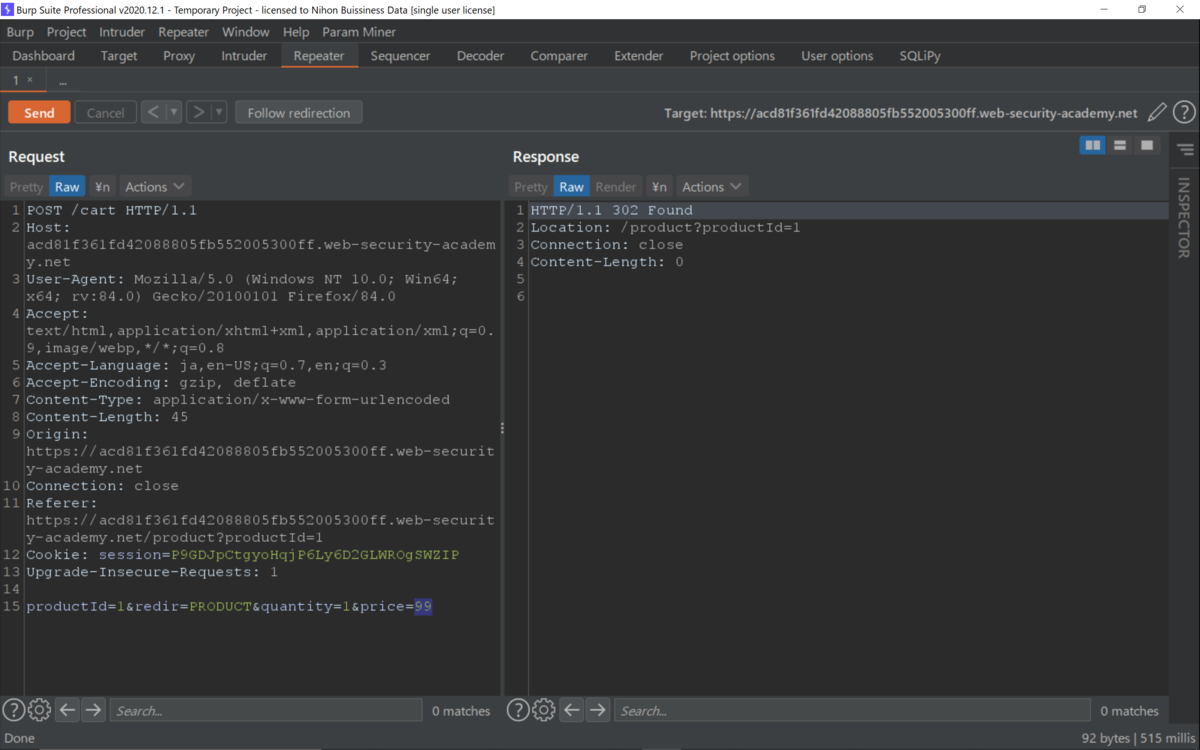Toggle request non-printable \n characters
The height and width of the screenshot is (750, 1200).
coord(102,187)
